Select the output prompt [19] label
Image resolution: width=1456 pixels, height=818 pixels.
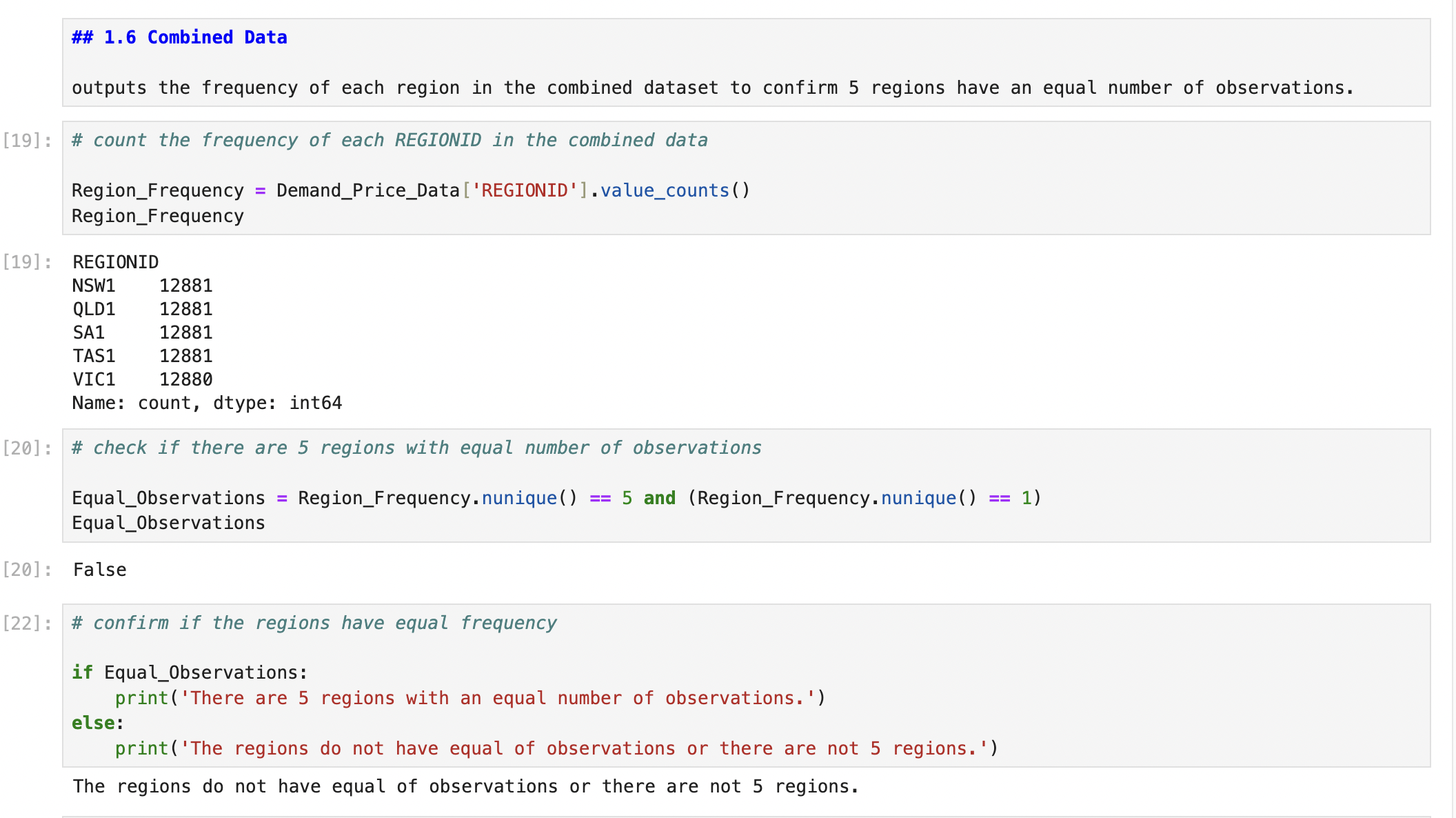[27, 262]
